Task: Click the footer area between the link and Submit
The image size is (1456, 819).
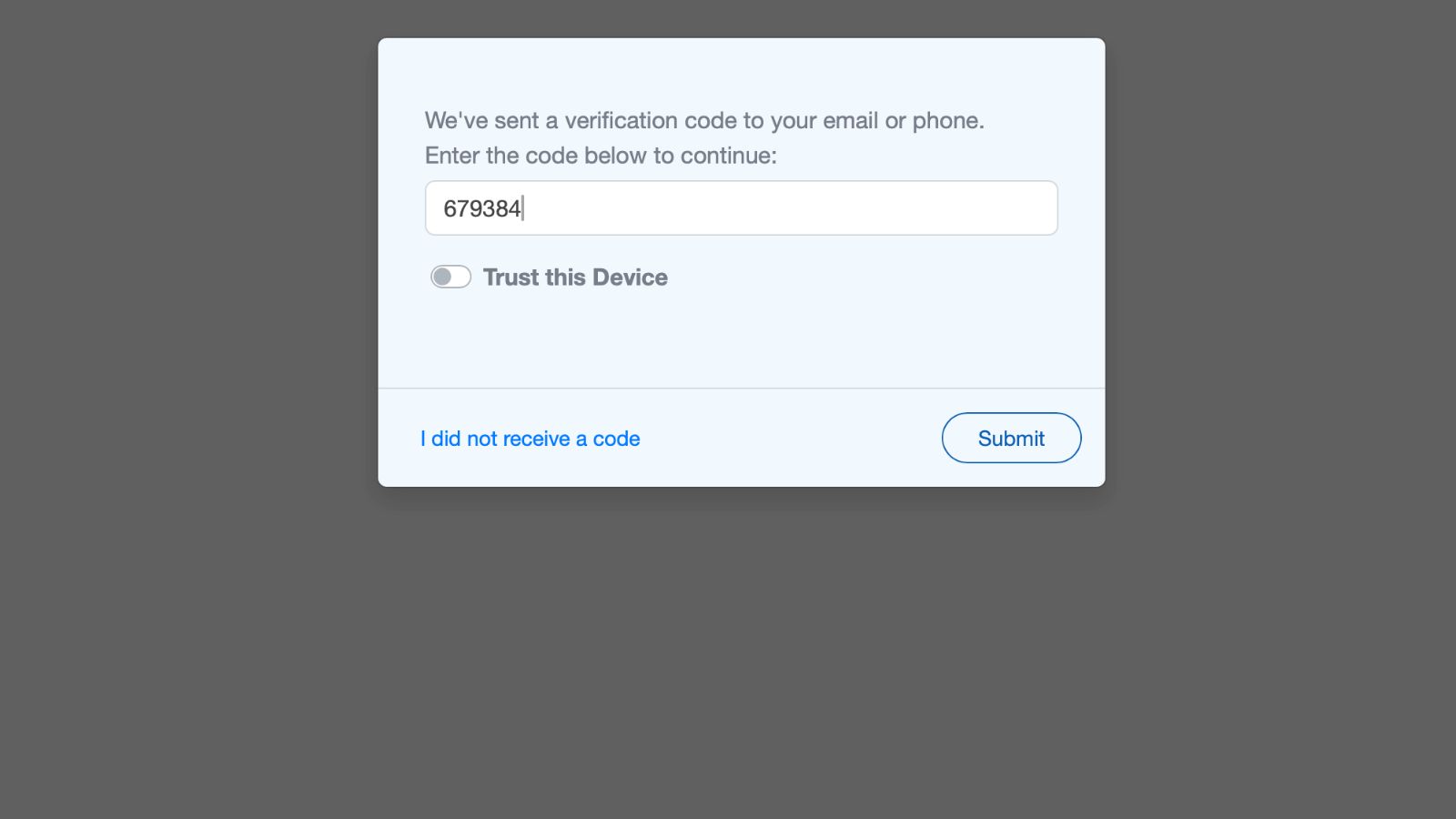Action: click(x=790, y=438)
